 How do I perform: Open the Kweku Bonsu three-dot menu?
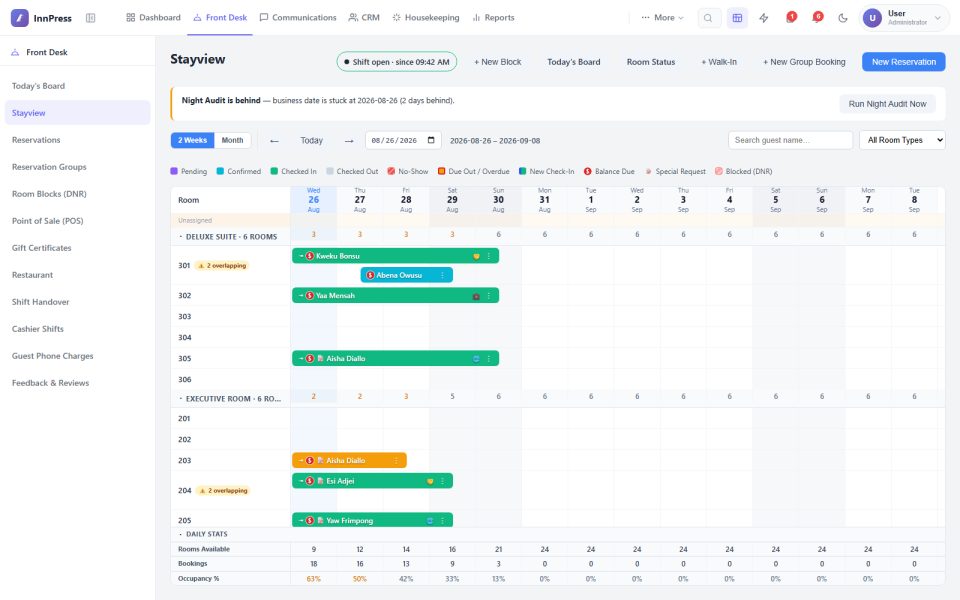click(x=489, y=257)
